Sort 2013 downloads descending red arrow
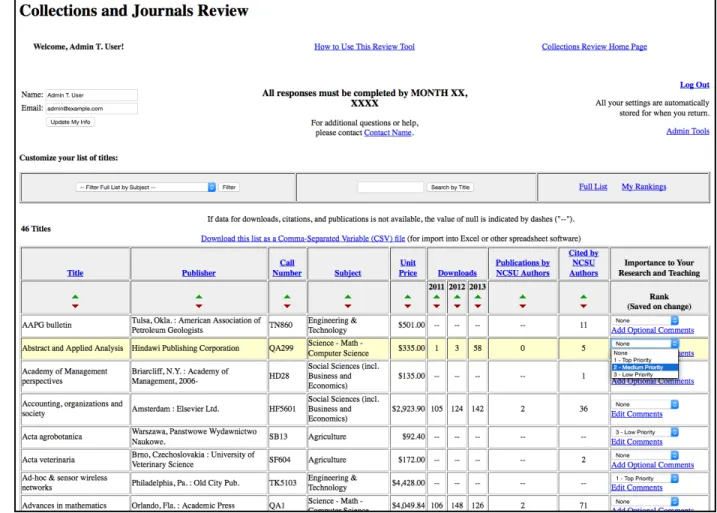 477,306
